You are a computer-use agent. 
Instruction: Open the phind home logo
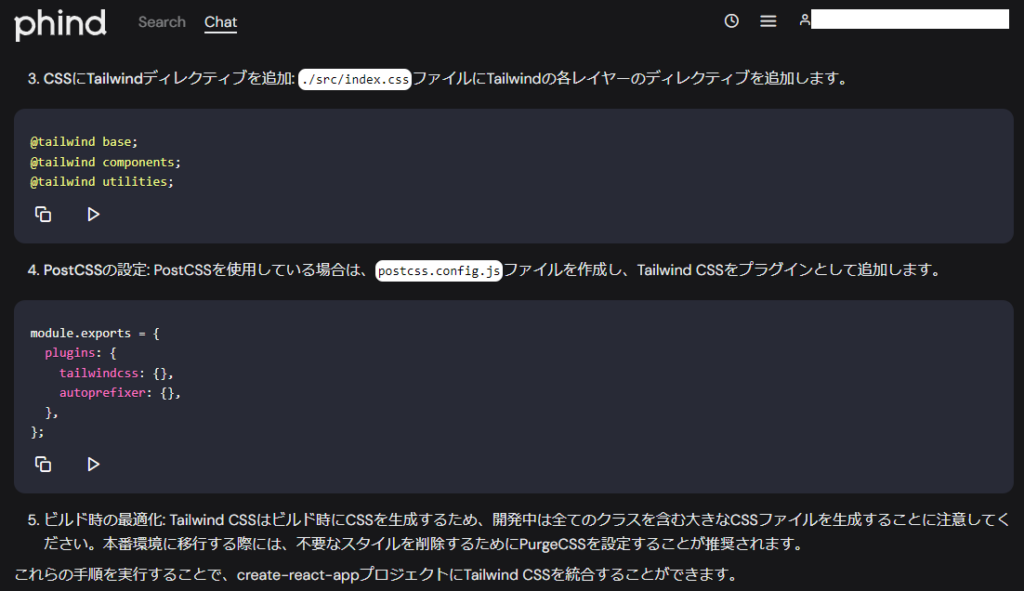(x=60, y=24)
